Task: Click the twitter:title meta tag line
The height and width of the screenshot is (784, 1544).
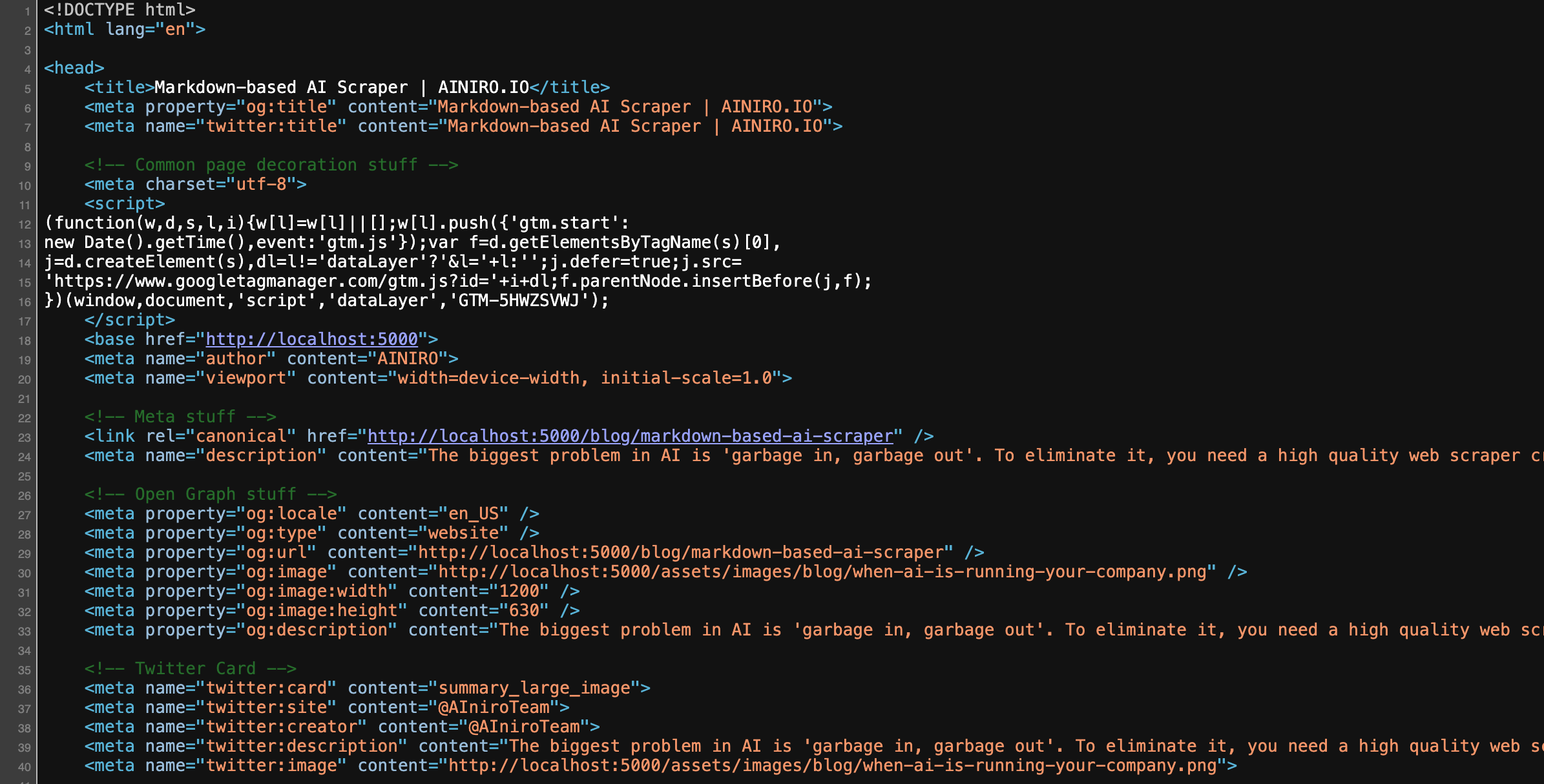Action: [463, 126]
